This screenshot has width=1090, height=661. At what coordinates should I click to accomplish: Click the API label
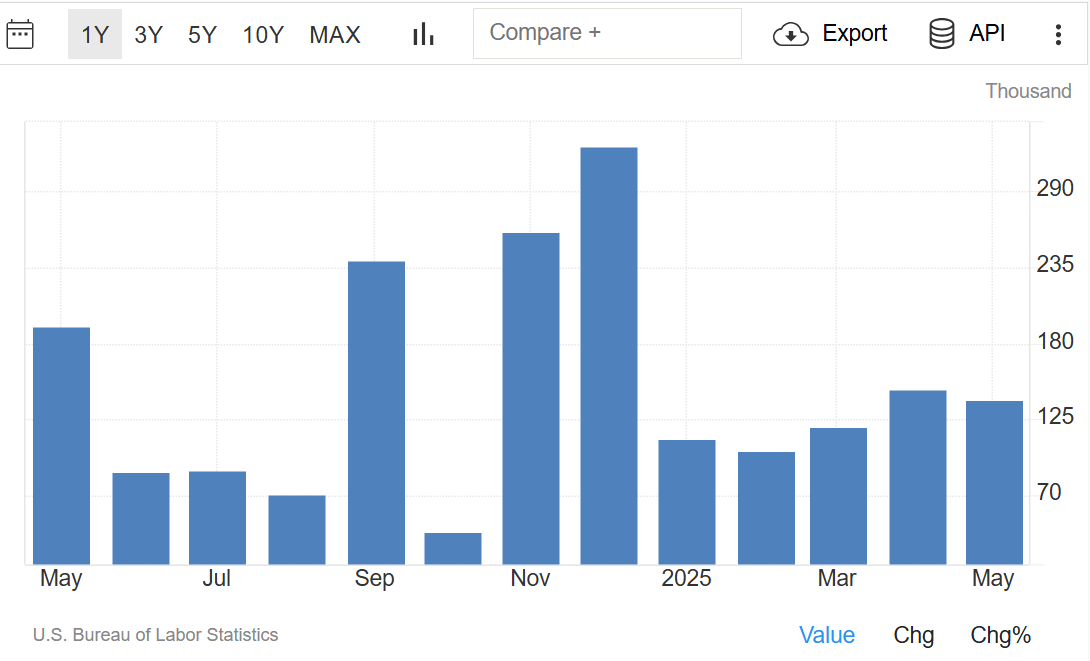(x=987, y=33)
